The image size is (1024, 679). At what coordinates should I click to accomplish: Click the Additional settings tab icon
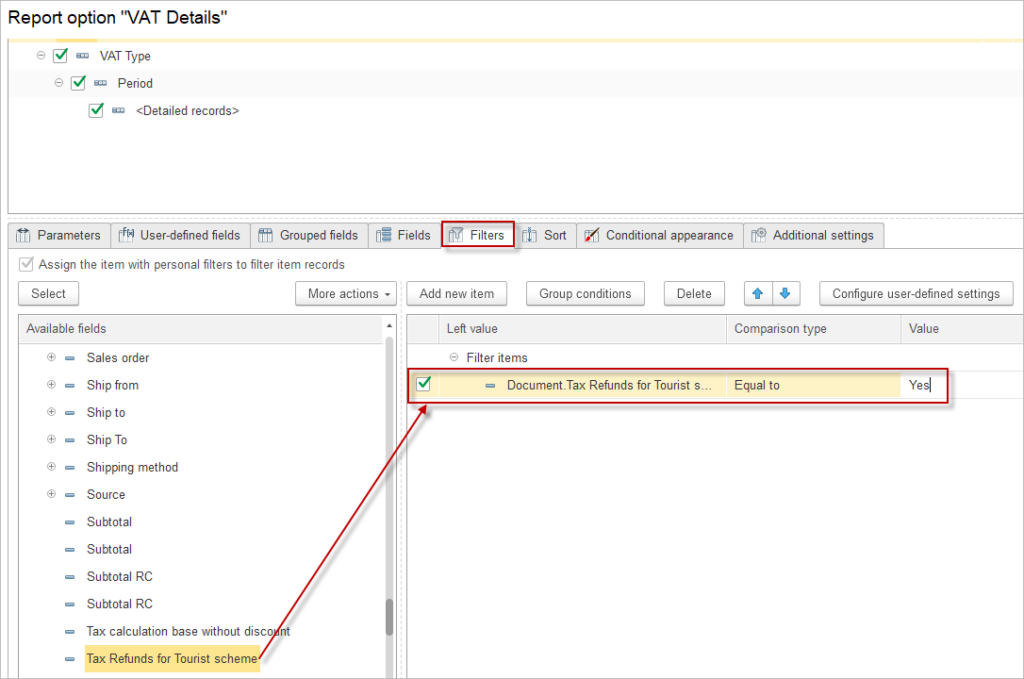(759, 235)
